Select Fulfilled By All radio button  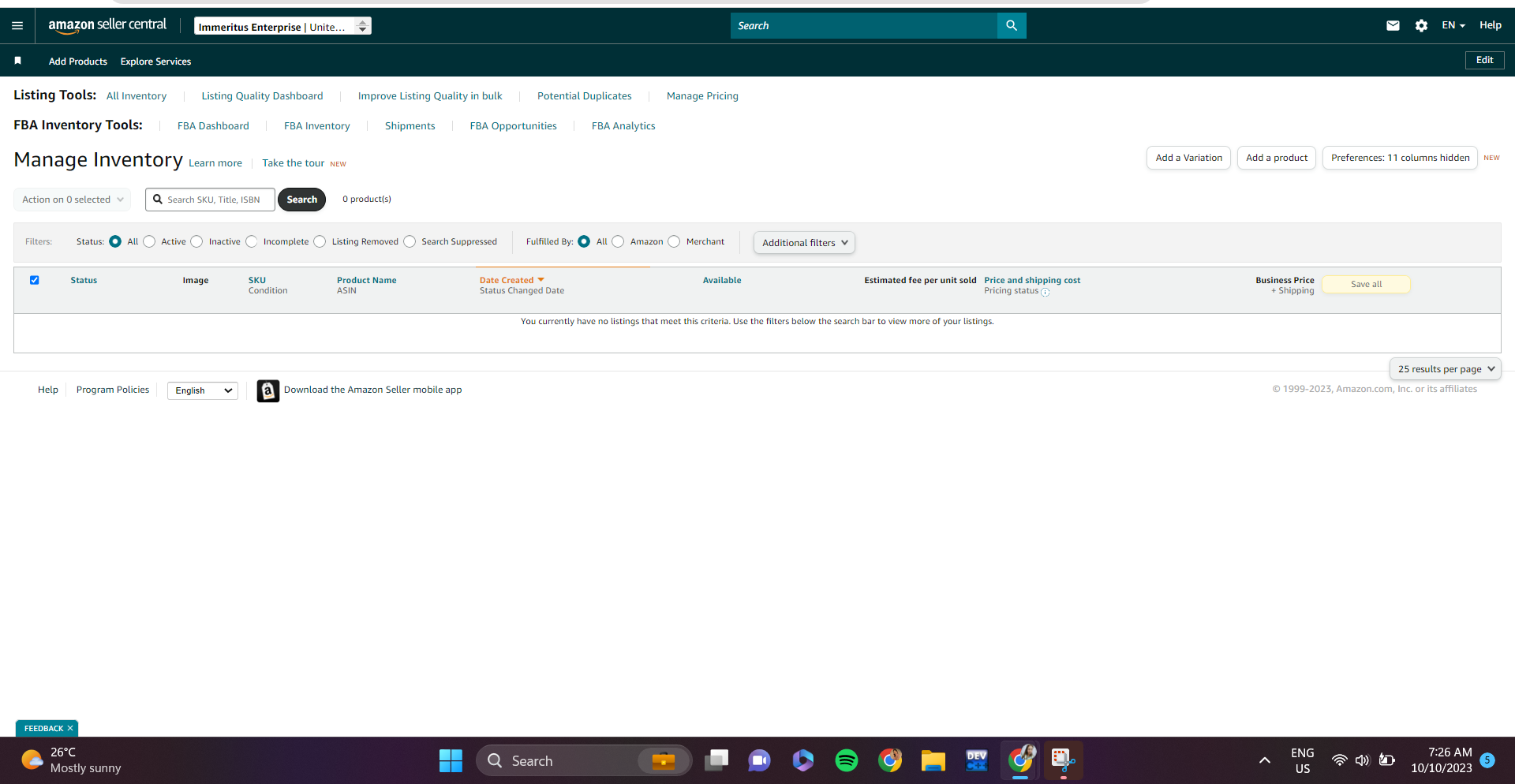click(x=584, y=241)
